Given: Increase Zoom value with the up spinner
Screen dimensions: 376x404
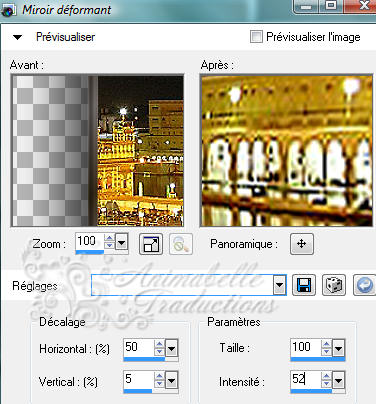Looking at the screenshot, I should [x=109, y=238].
